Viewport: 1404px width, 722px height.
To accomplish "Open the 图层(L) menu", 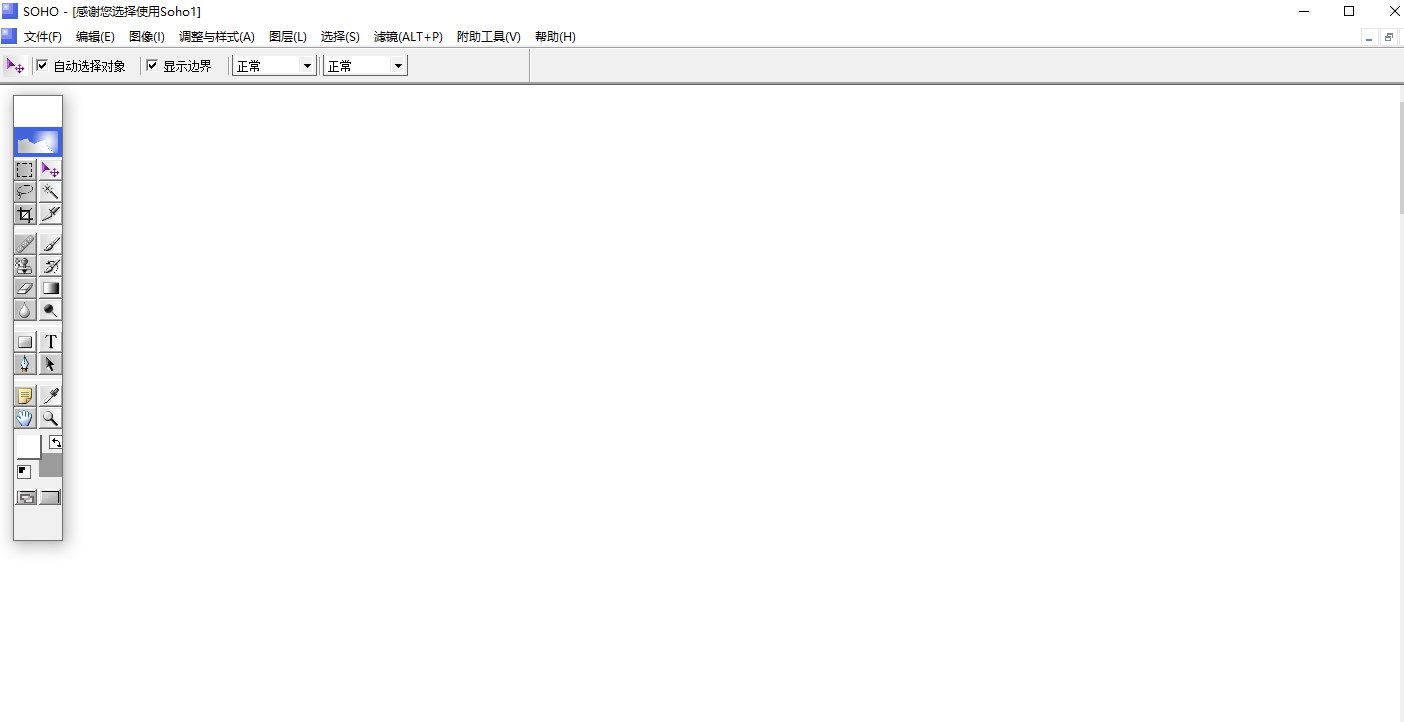I will (x=288, y=37).
